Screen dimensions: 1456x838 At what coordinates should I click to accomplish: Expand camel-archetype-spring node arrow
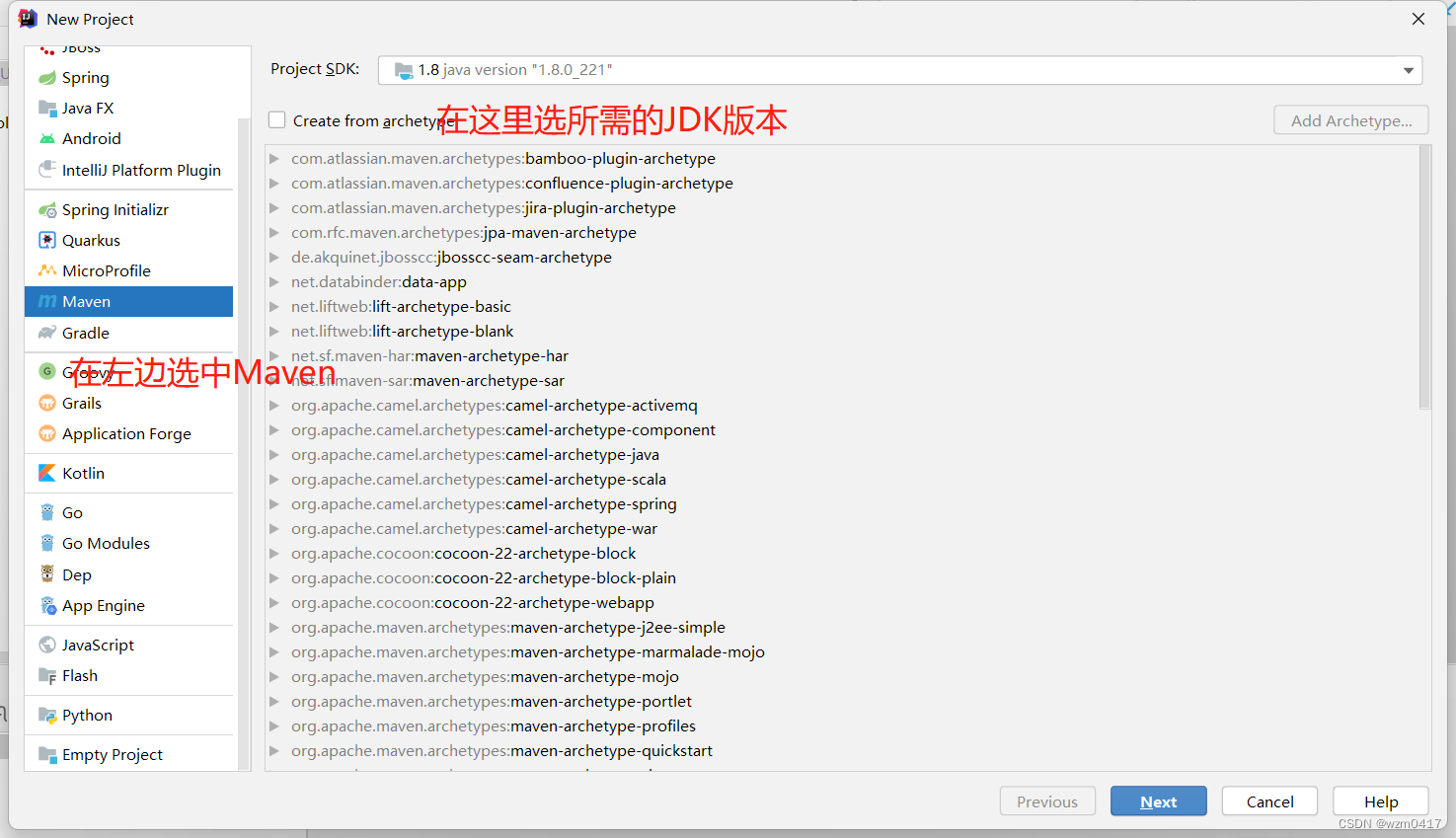[274, 503]
